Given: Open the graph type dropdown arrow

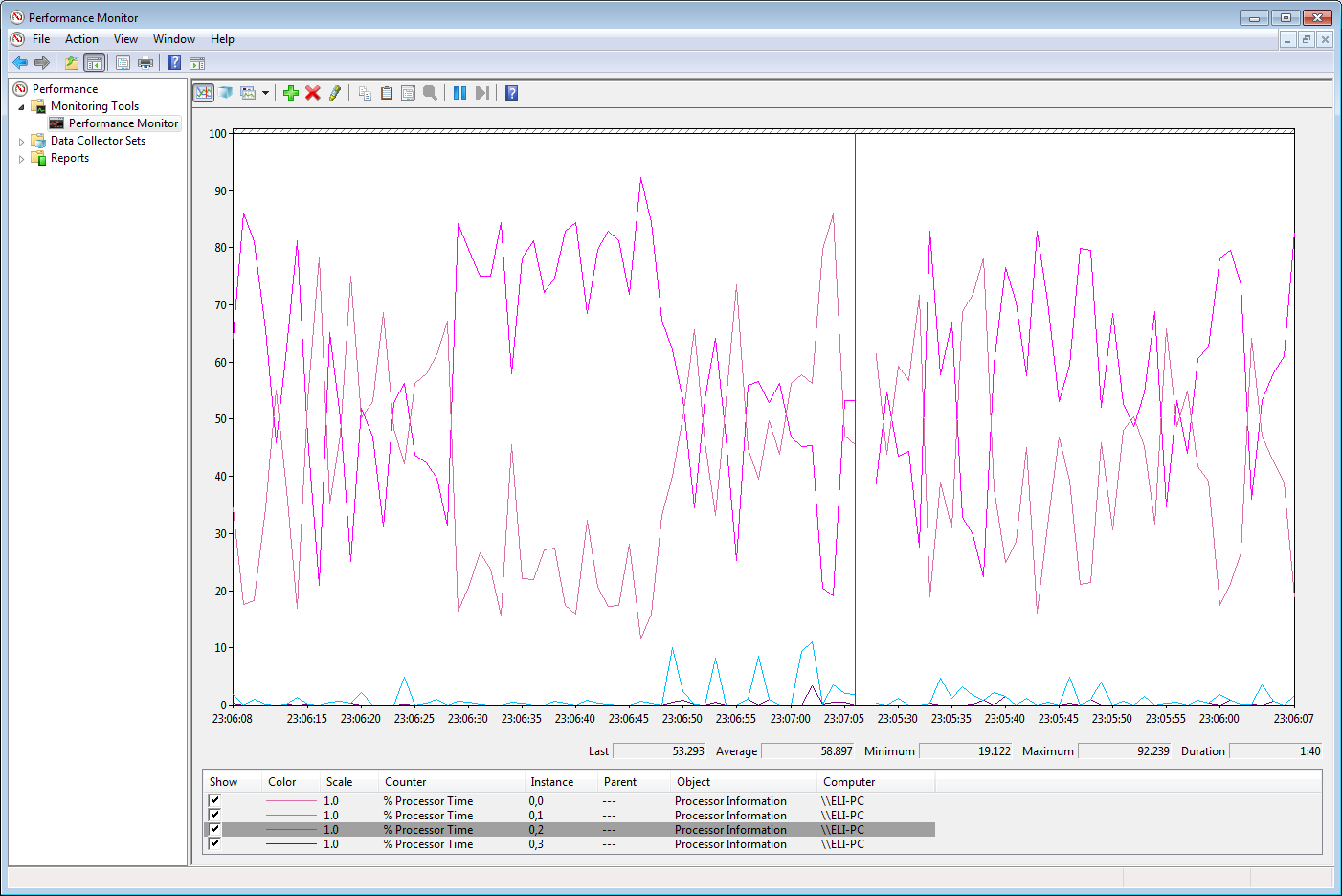Looking at the screenshot, I should (x=265, y=93).
